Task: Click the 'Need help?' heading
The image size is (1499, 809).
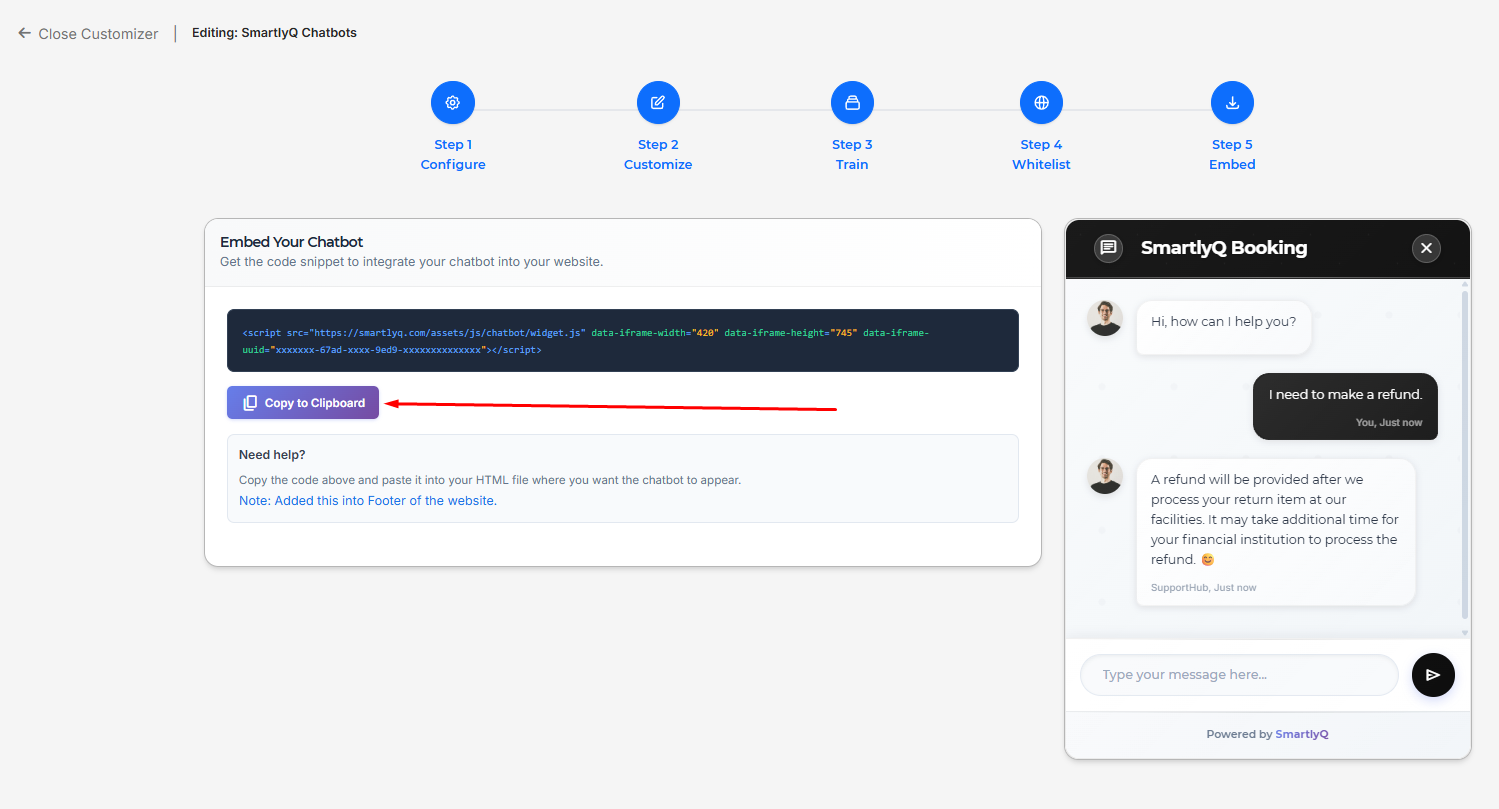Action: (272, 455)
